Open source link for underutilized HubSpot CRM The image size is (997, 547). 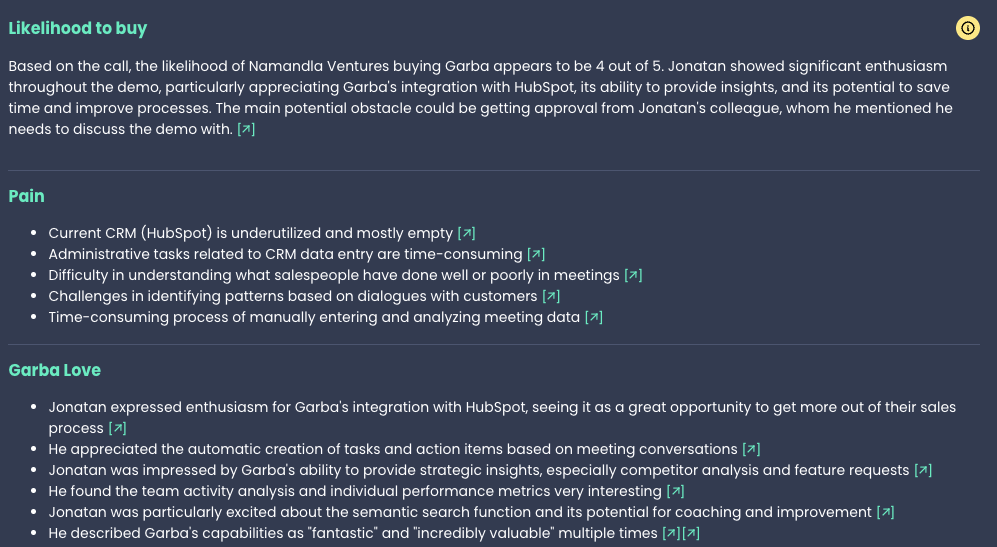tap(466, 234)
